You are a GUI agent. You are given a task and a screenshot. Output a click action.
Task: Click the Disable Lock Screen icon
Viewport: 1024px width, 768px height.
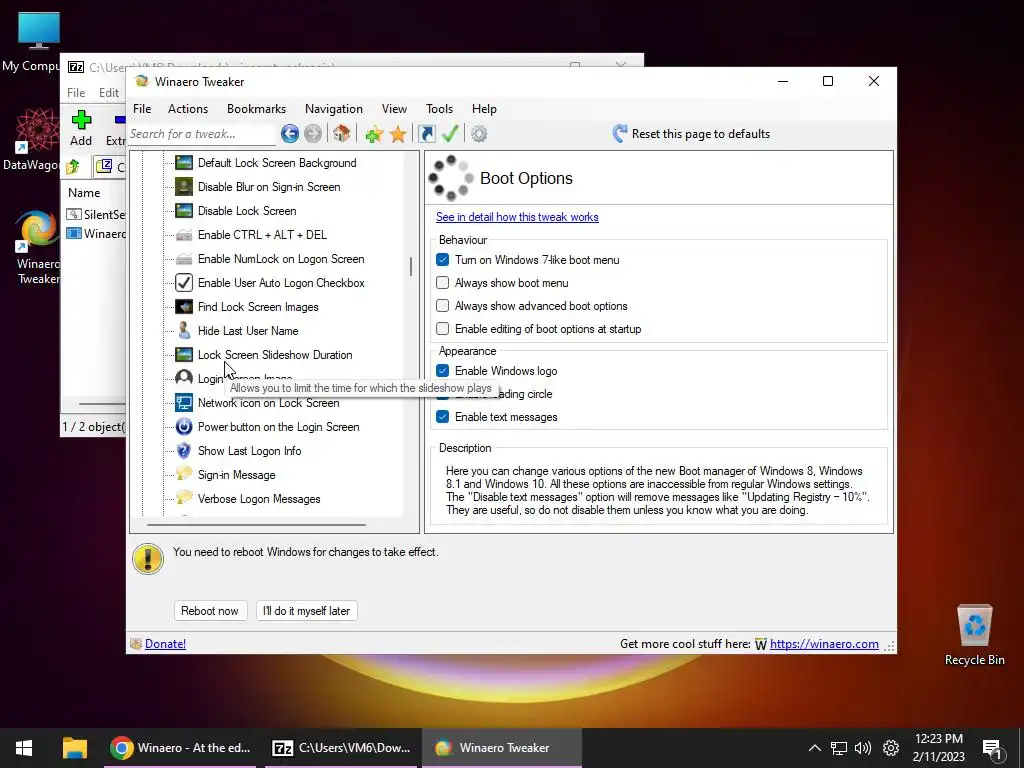click(184, 211)
